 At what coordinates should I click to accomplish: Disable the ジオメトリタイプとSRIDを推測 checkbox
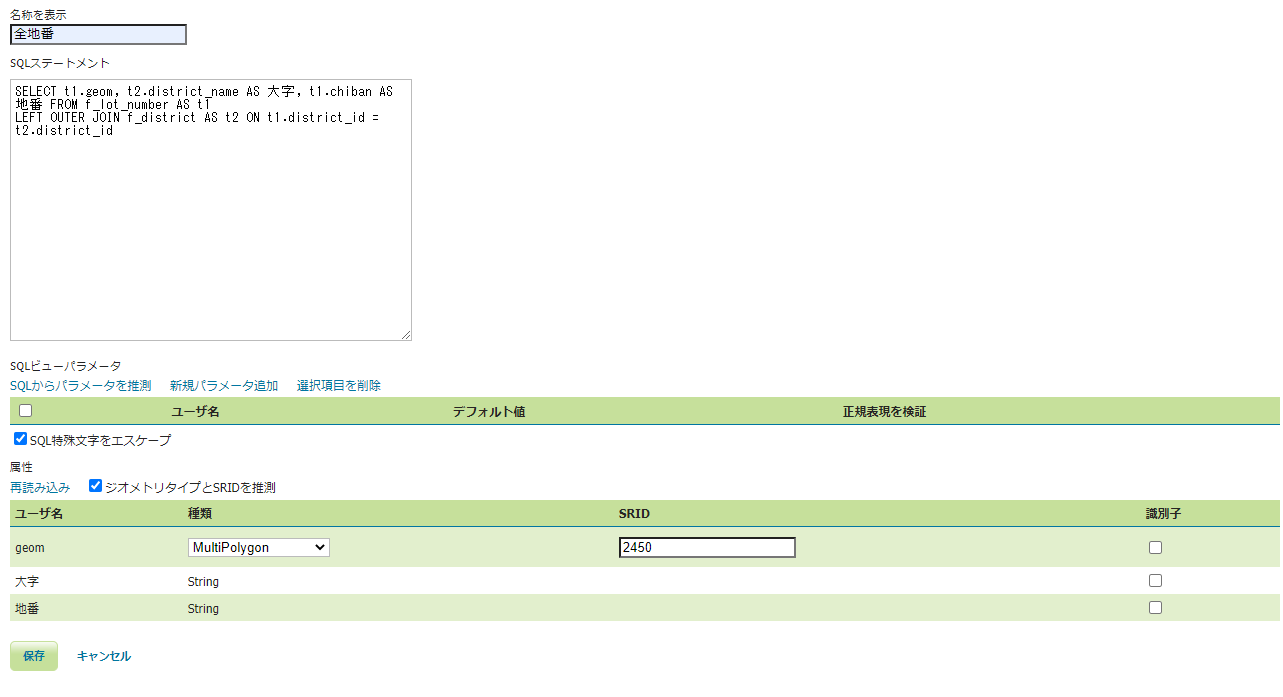(96, 486)
